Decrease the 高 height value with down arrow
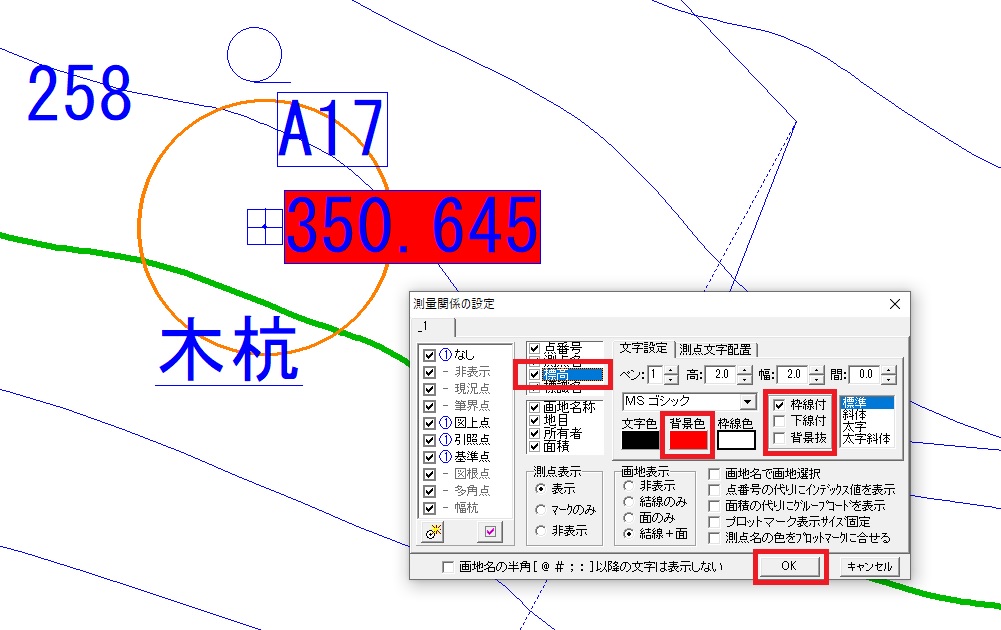The height and width of the screenshot is (630, 1001). 745,380
